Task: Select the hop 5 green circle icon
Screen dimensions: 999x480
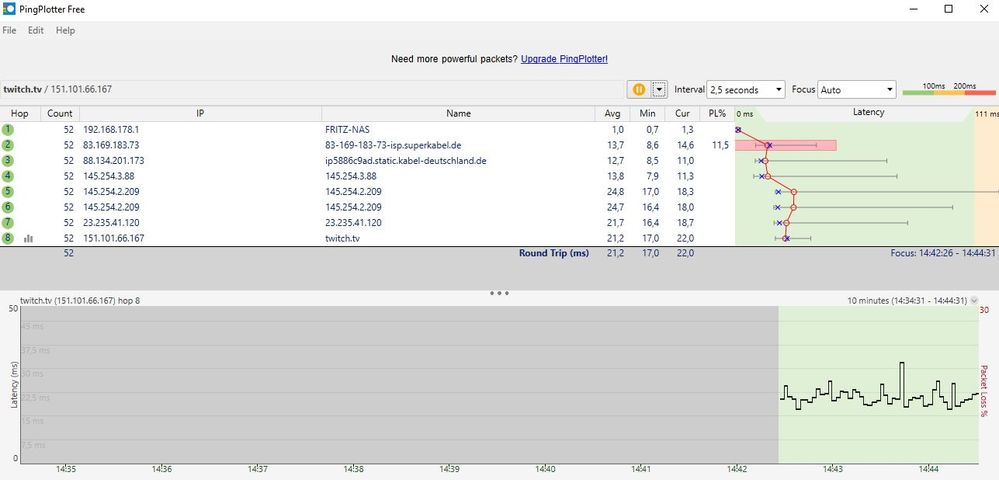Action: (7, 191)
